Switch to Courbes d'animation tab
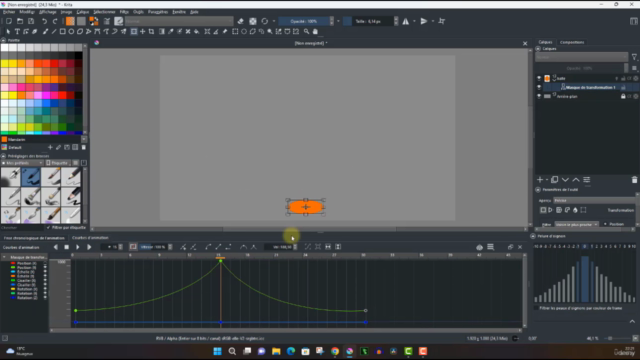 (90, 238)
